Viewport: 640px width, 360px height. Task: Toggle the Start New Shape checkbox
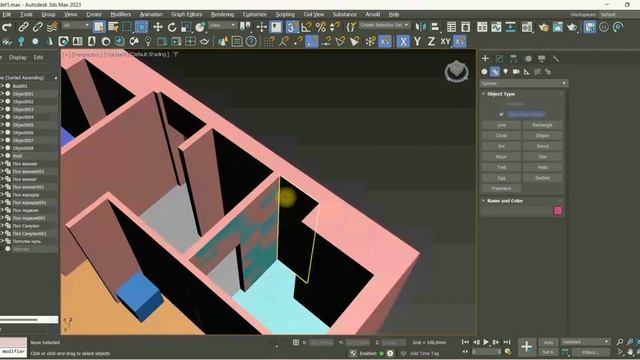[x=502, y=115]
